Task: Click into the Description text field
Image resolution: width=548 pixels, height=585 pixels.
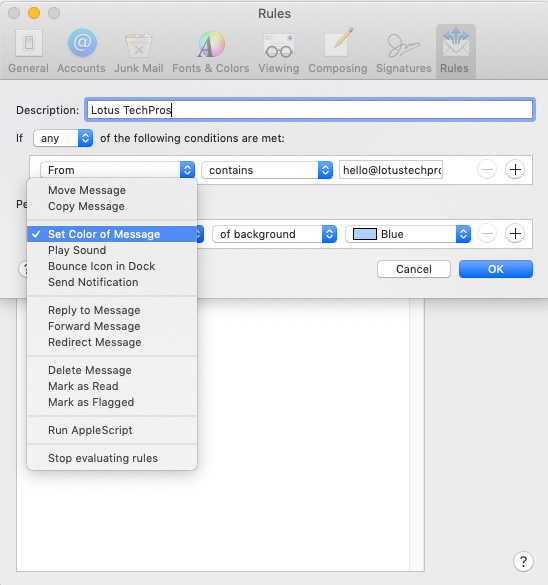Action: 310,110
